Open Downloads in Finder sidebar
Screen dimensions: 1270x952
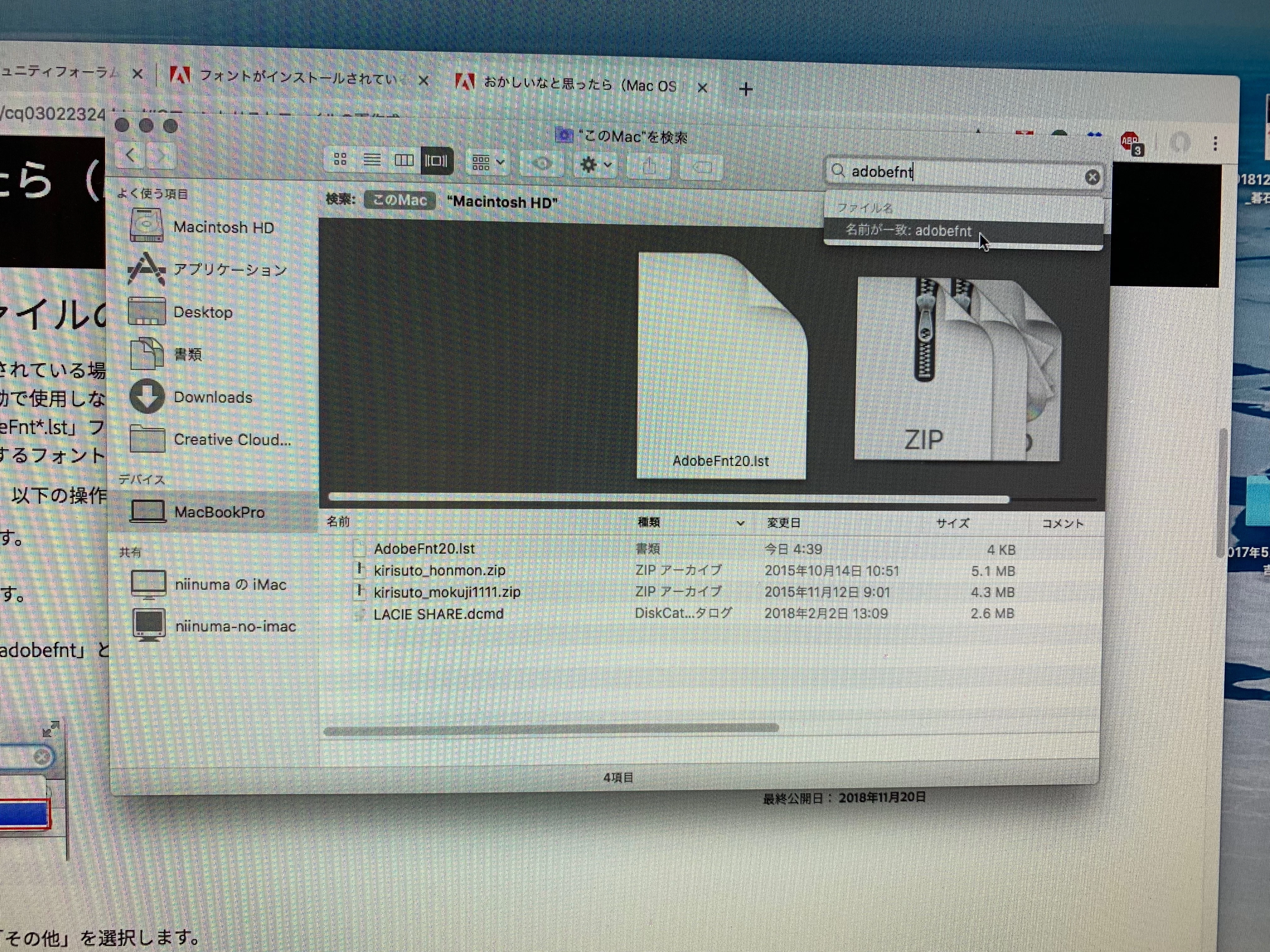coord(212,397)
